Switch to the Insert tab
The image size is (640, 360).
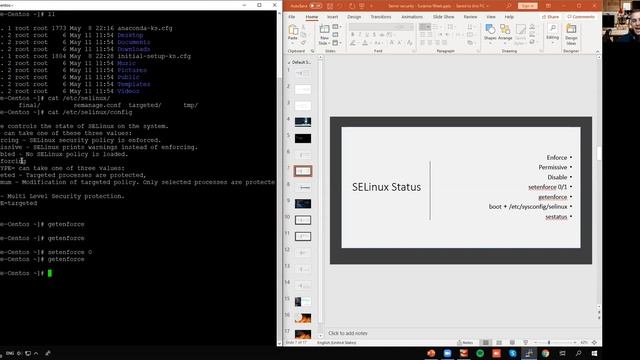click(333, 17)
